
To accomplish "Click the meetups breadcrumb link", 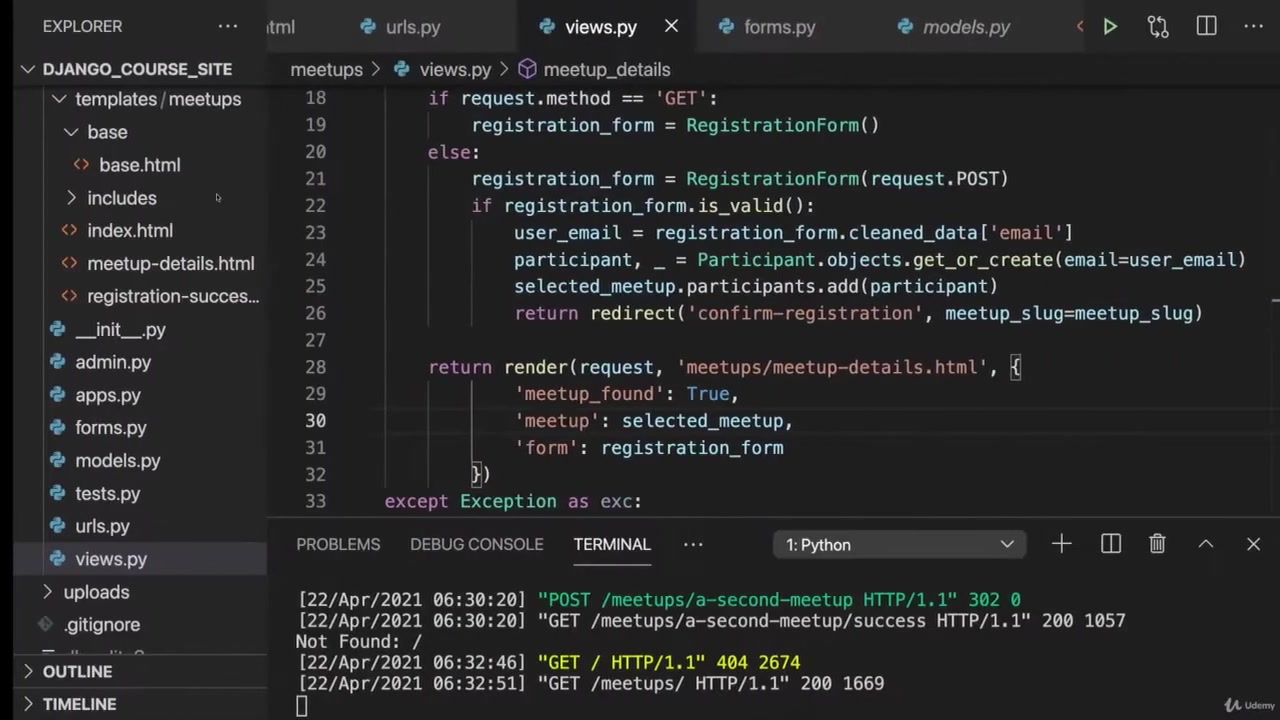I will coord(326,70).
